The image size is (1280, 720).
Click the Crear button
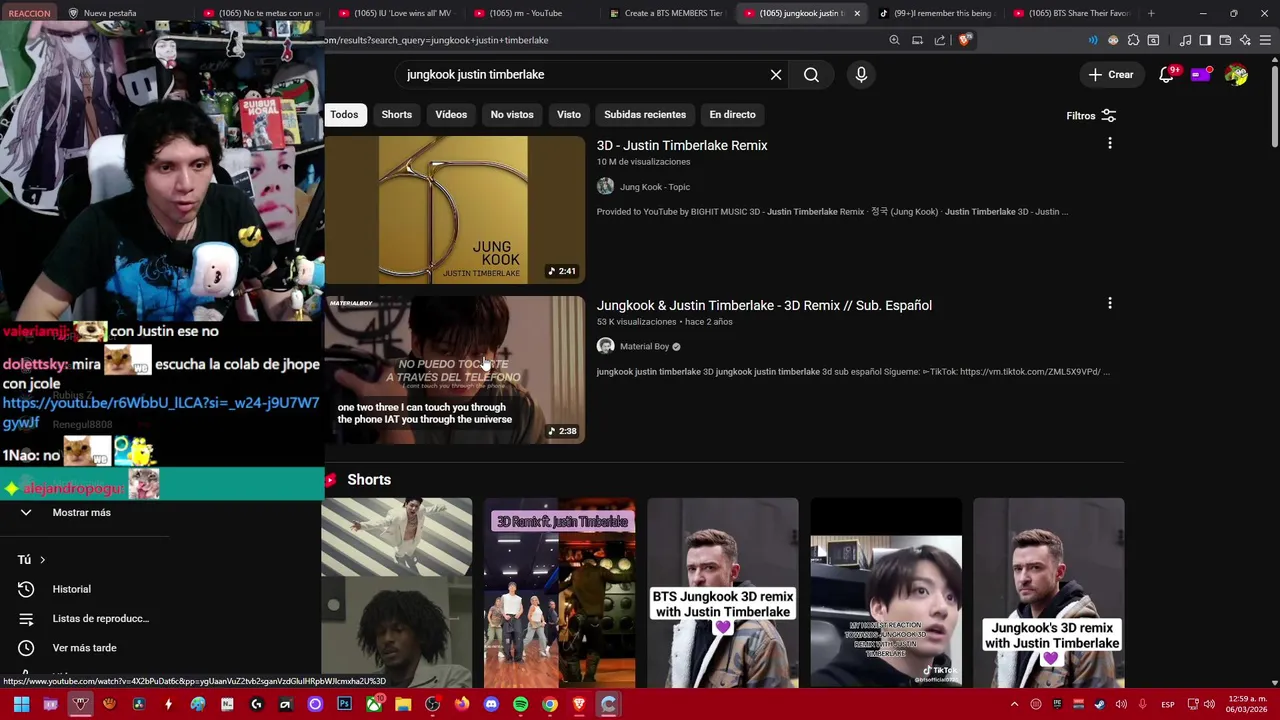pos(1111,75)
